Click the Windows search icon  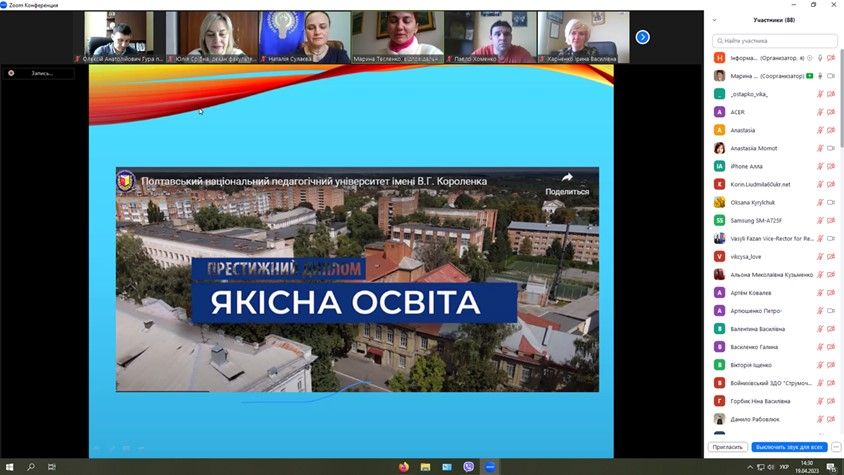[31, 467]
